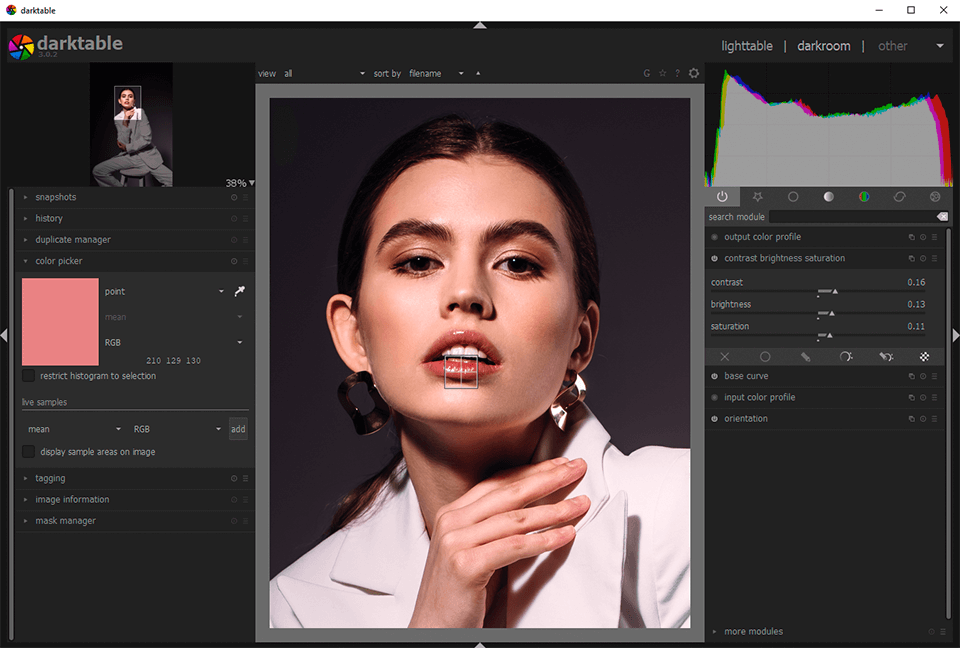Viewport: 960px width, 648px height.
Task: Click the add live sample button
Action: coord(238,429)
